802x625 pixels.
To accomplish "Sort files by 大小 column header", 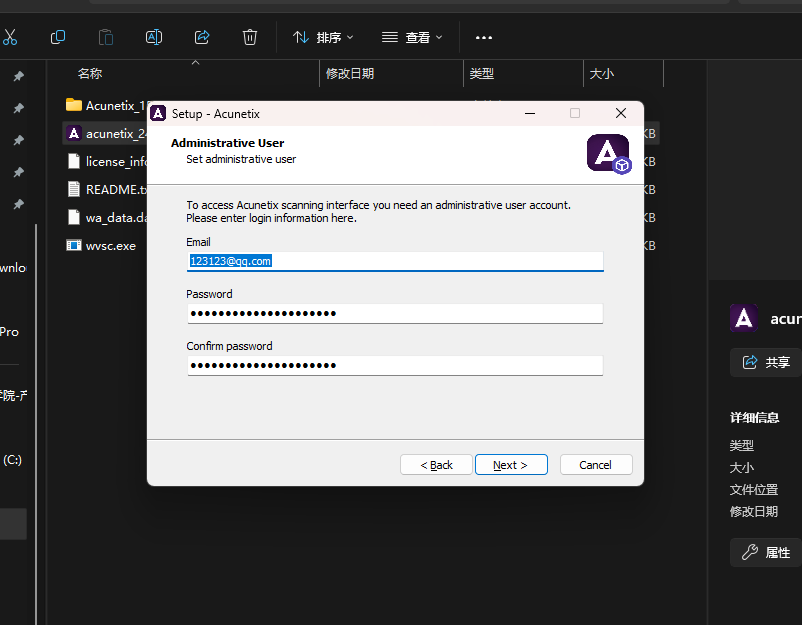I will click(x=602, y=74).
